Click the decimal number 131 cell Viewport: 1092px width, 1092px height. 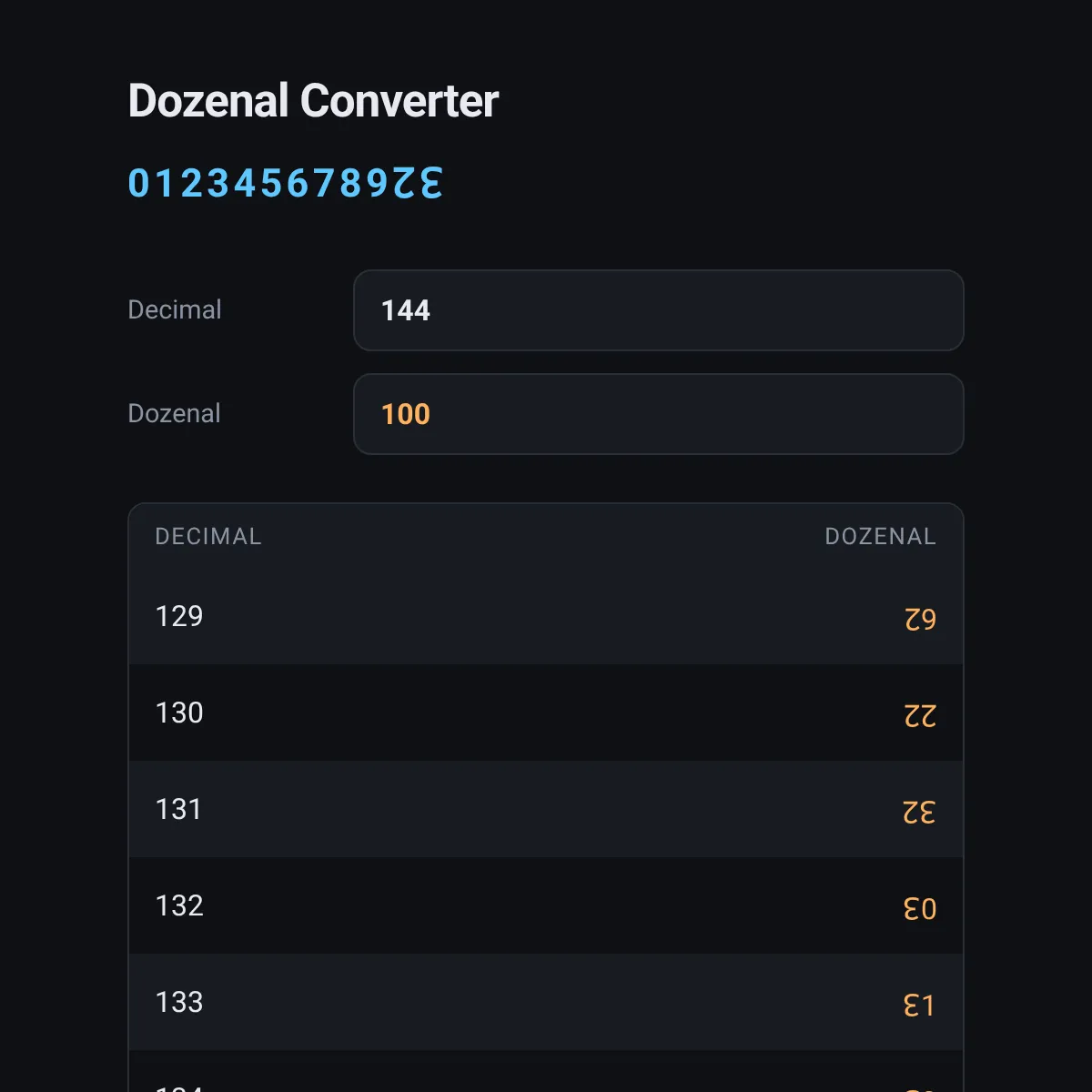(x=178, y=809)
